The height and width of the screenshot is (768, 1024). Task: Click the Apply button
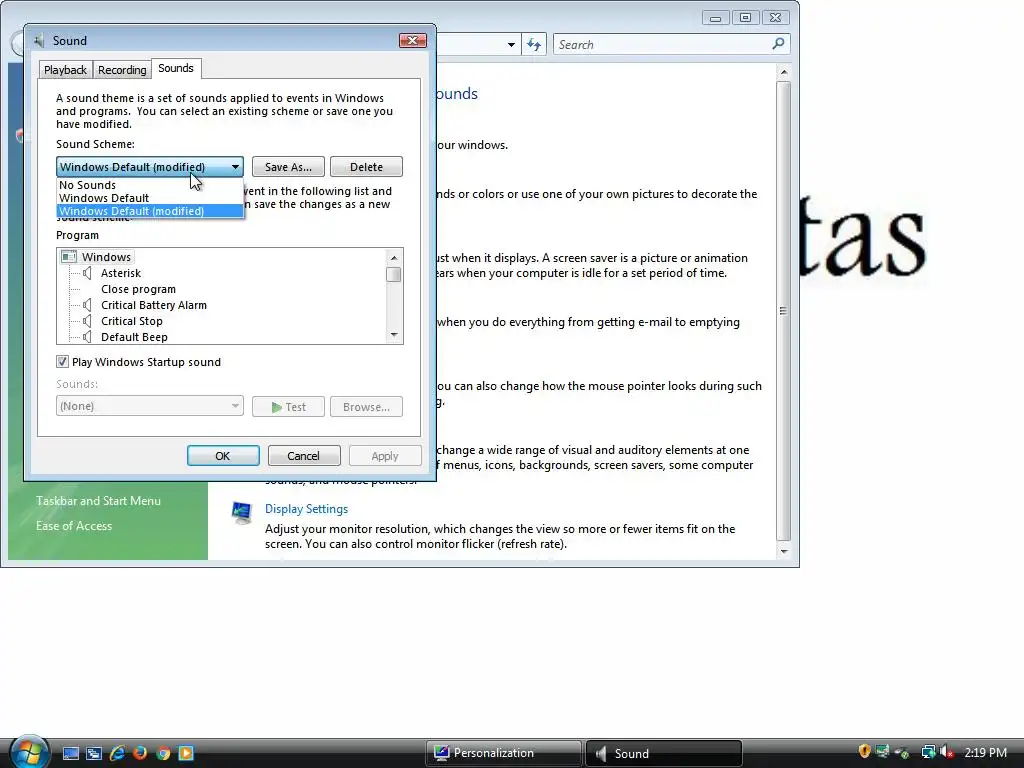click(385, 456)
